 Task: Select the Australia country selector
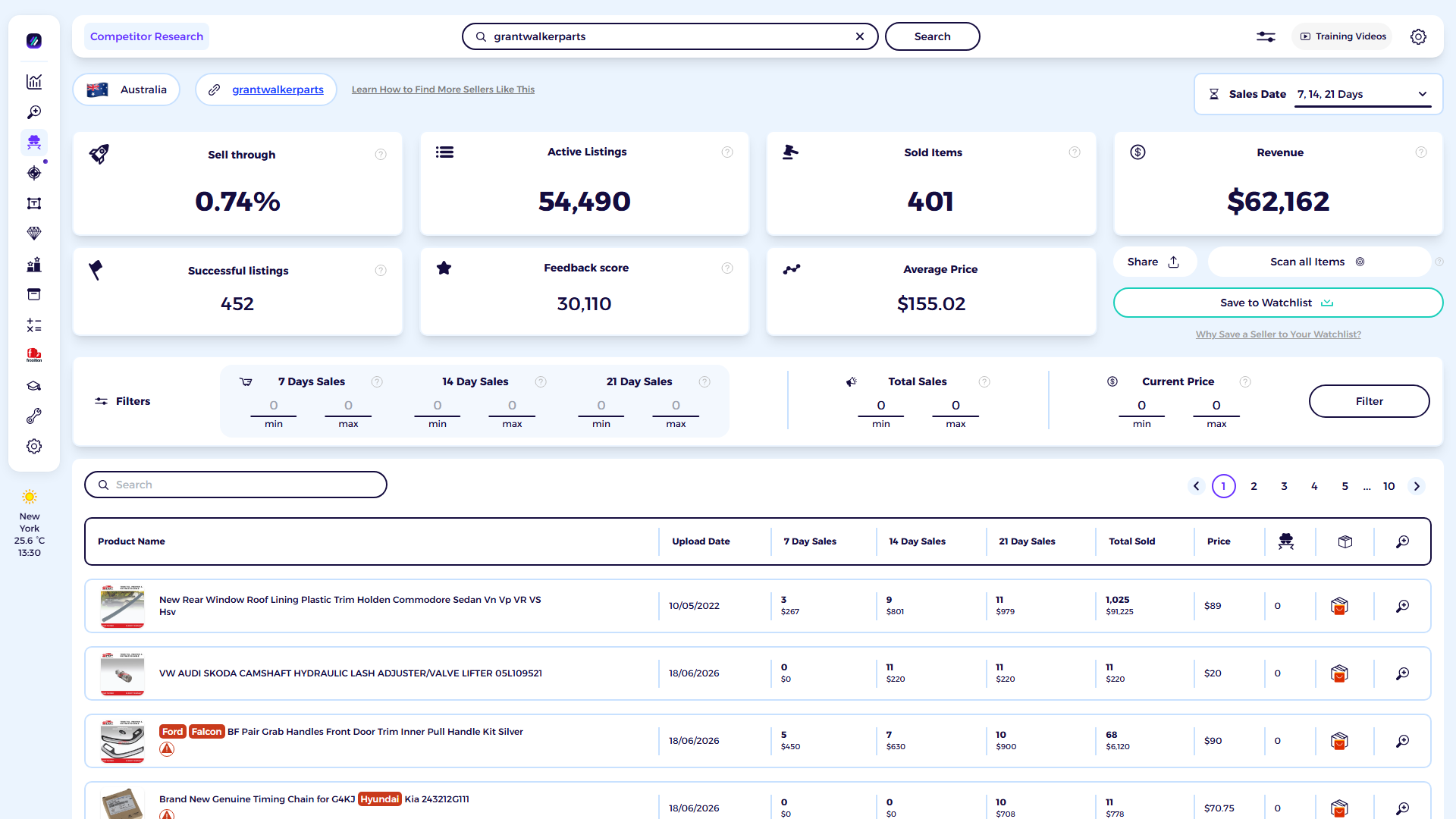127,89
